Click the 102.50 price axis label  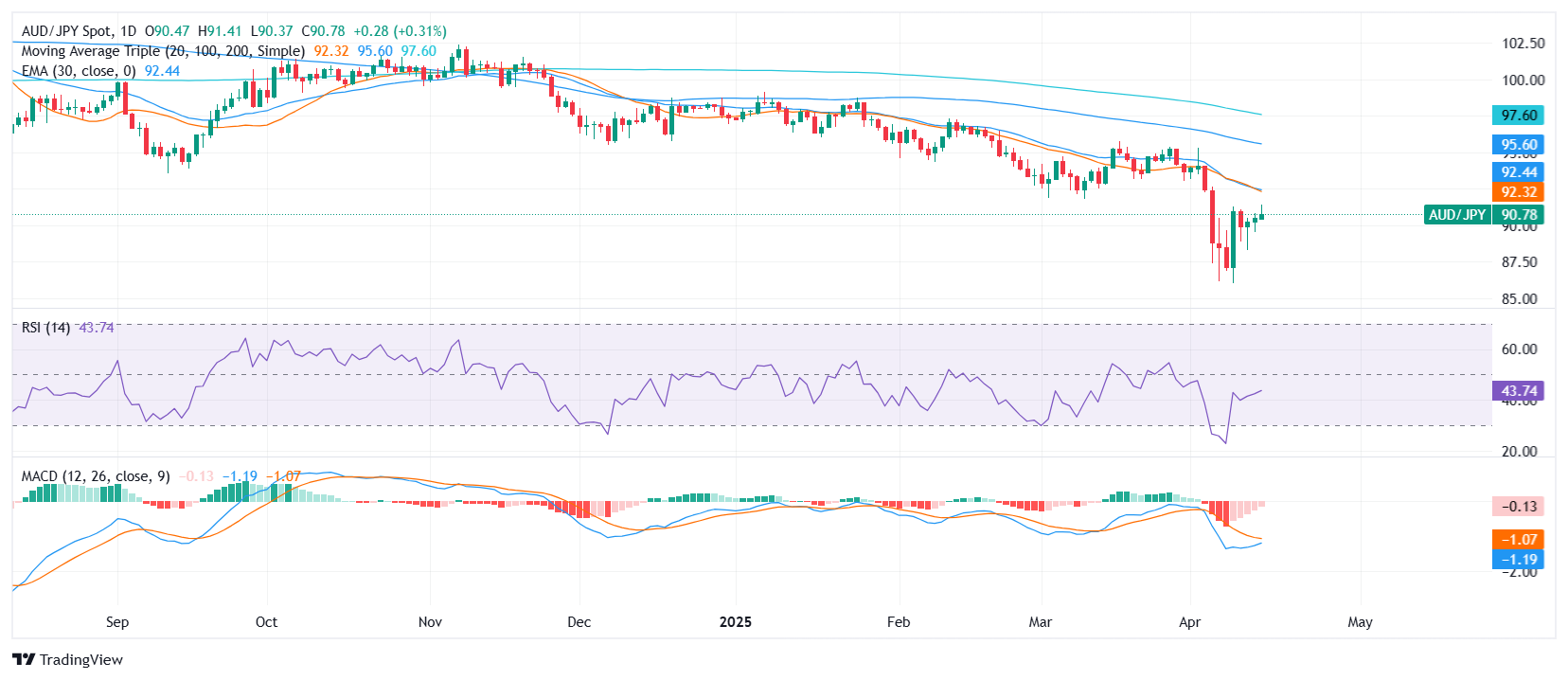(1523, 44)
